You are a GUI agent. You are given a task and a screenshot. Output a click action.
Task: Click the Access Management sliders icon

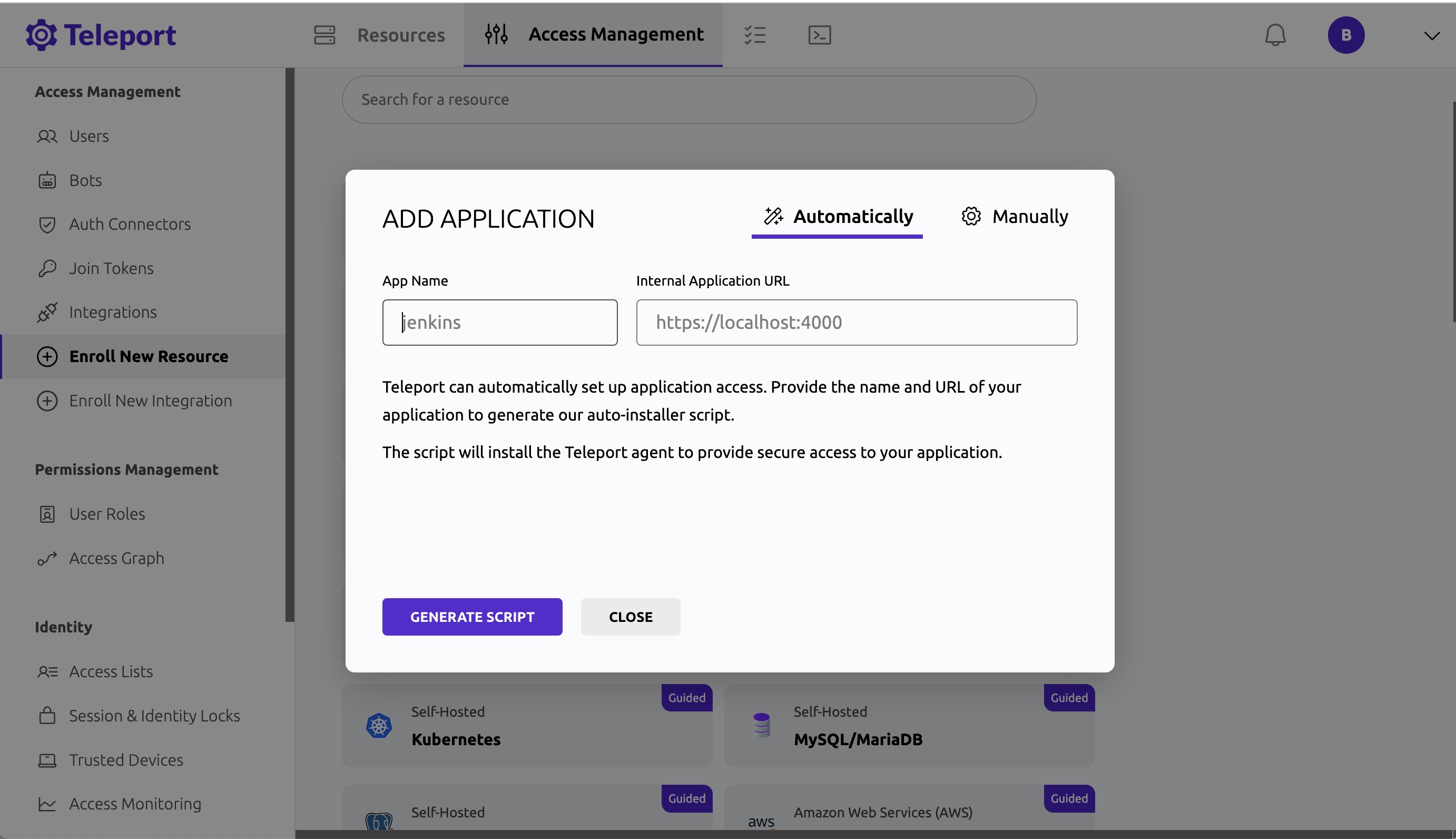coord(496,35)
